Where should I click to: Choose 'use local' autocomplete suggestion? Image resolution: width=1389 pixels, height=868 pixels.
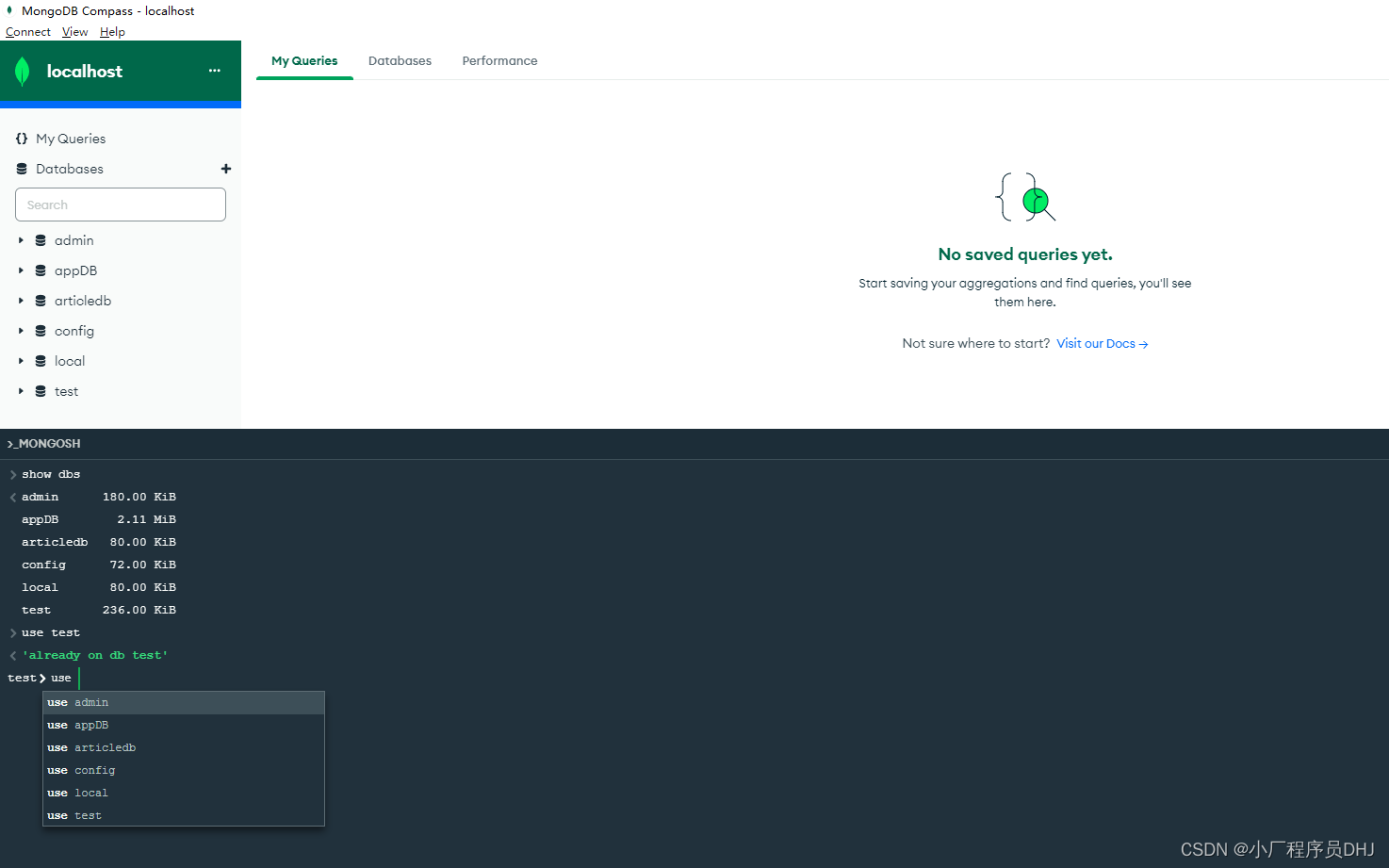[x=184, y=793]
